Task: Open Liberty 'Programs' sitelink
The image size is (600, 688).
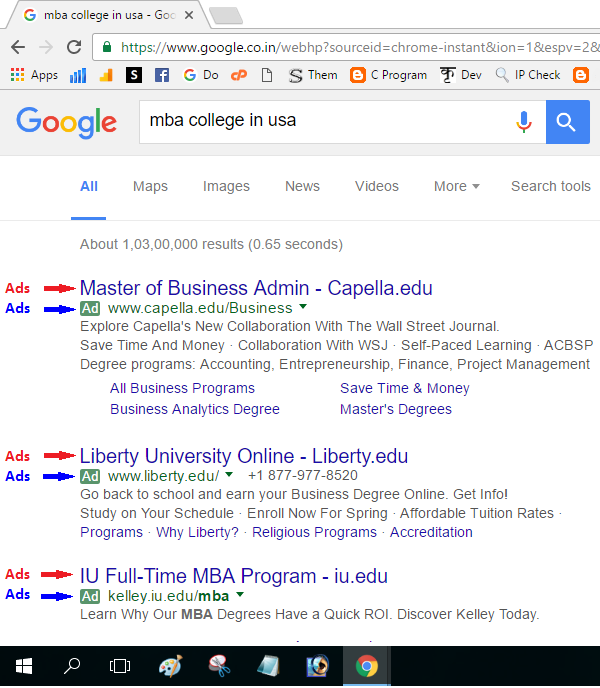Action: pos(111,532)
